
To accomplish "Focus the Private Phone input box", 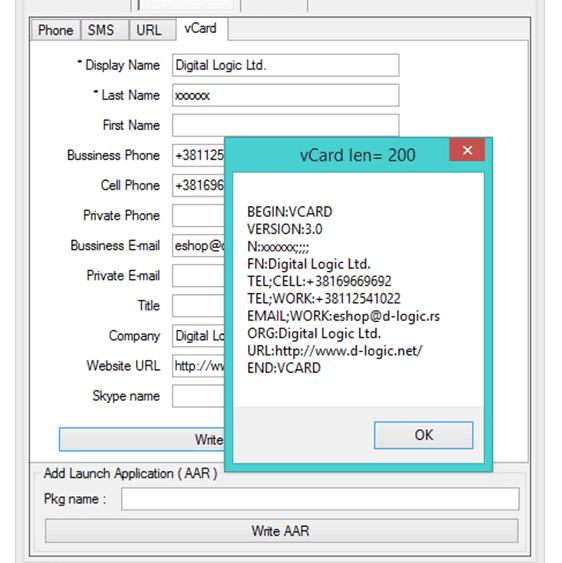I will pos(199,215).
